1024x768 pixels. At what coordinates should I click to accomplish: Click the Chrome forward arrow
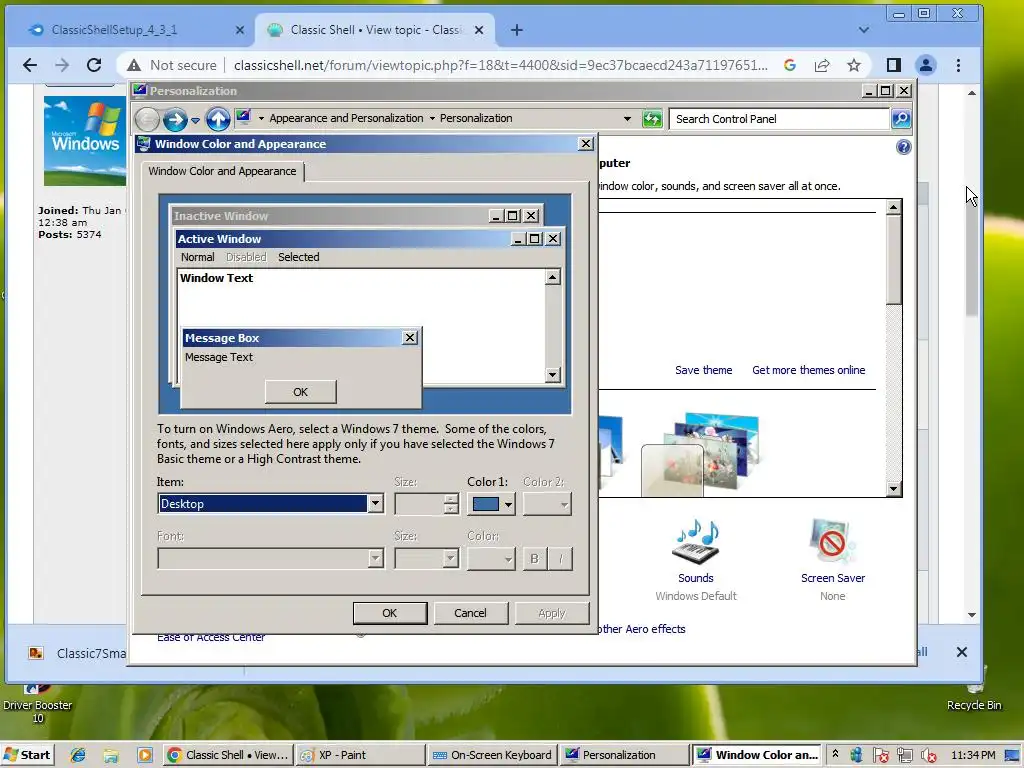(x=62, y=65)
